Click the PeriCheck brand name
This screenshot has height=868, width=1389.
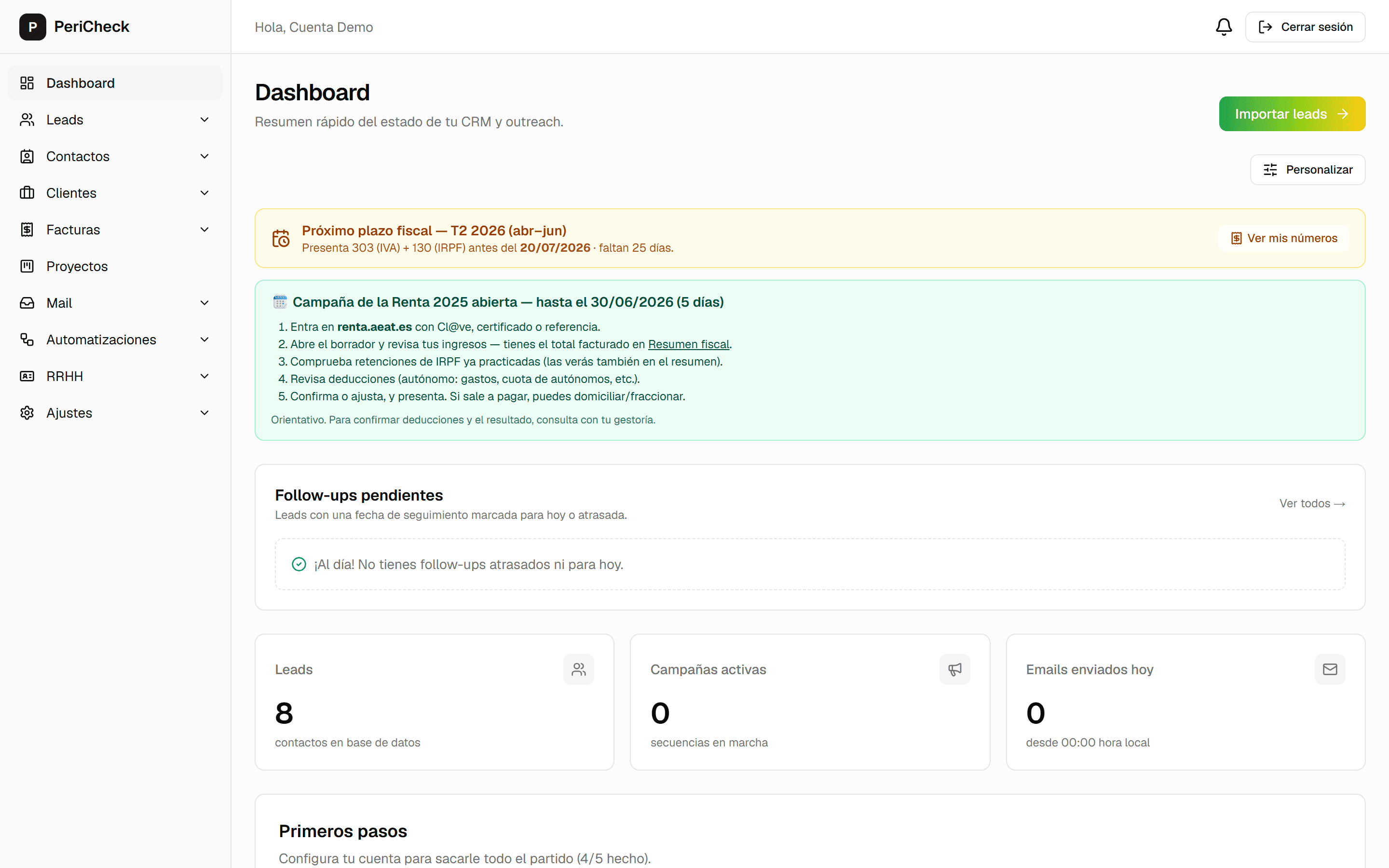tap(92, 27)
